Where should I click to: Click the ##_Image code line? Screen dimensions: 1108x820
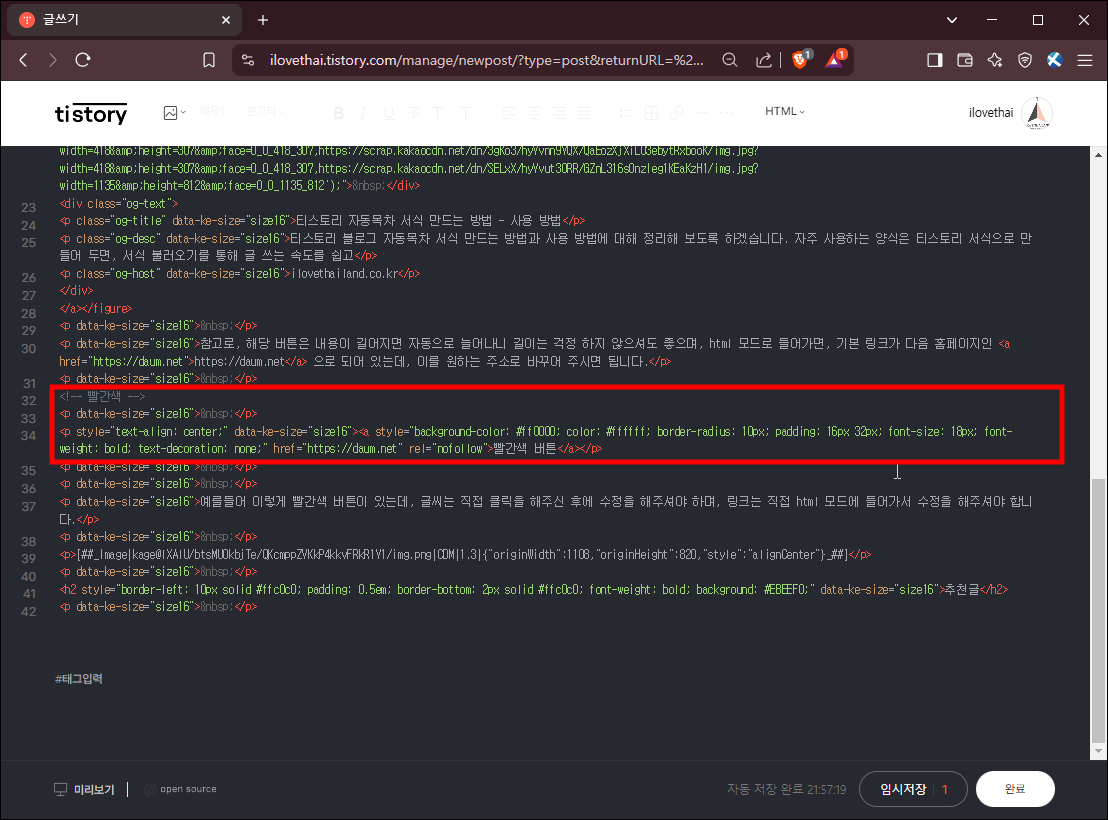coord(465,555)
